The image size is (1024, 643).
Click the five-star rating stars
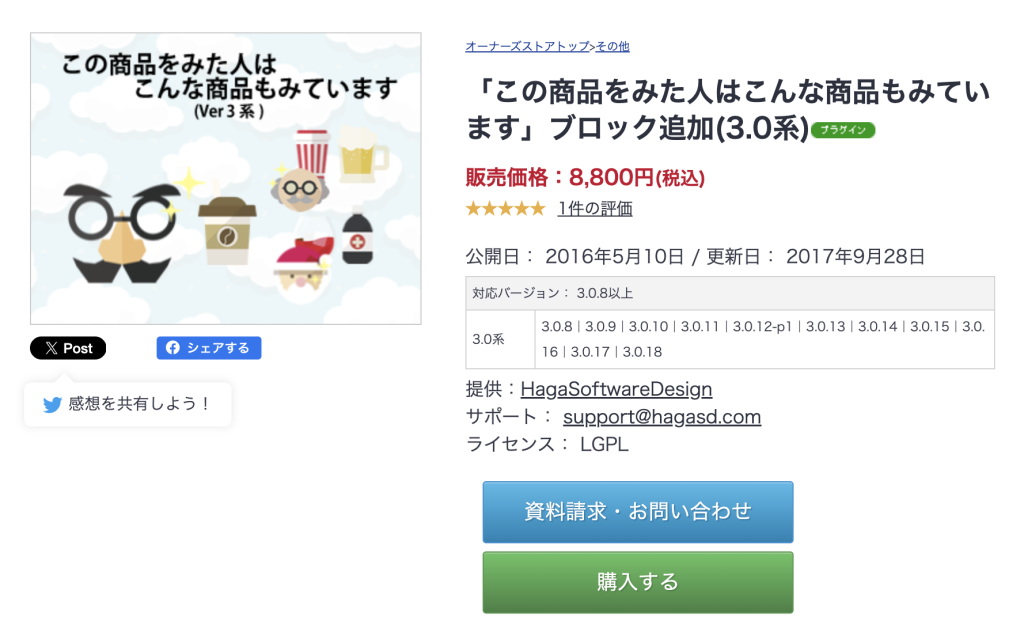(505, 208)
